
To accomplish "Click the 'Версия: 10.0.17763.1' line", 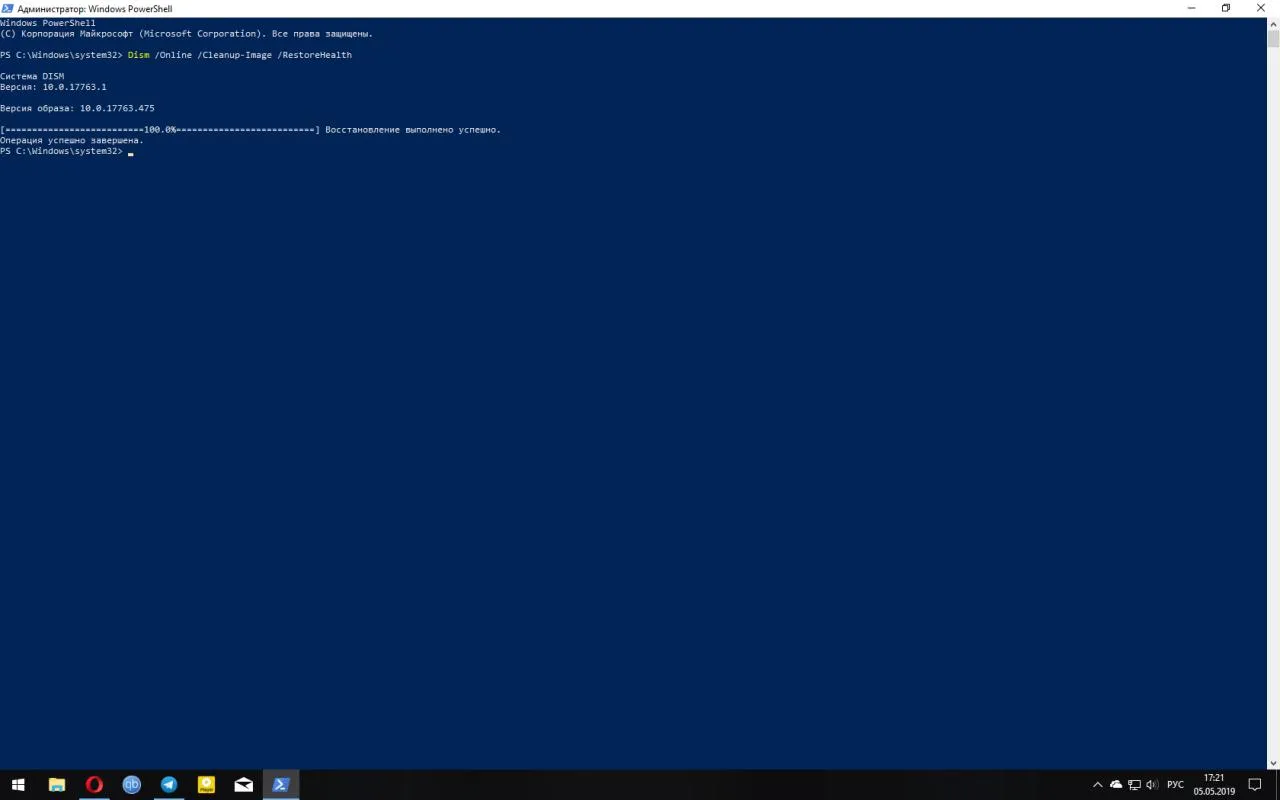I will [x=53, y=87].
